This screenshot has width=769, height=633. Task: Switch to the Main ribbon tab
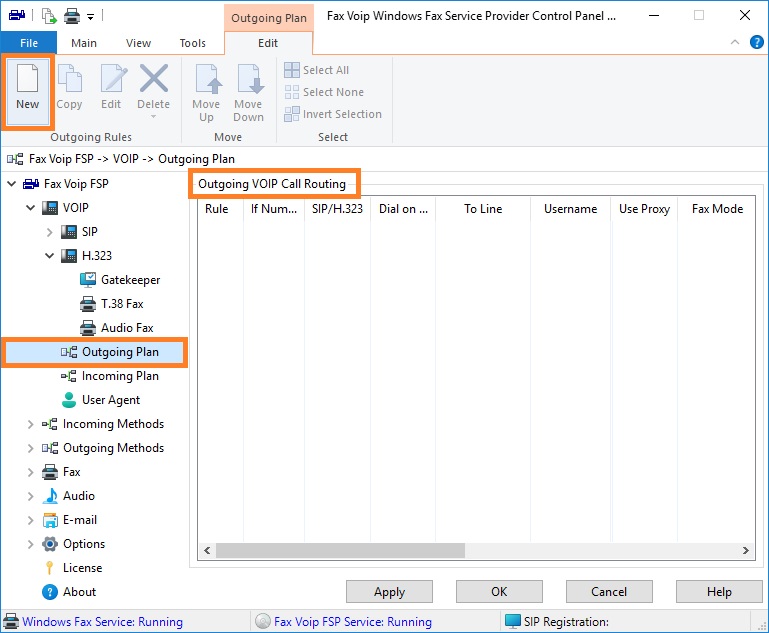pos(84,43)
